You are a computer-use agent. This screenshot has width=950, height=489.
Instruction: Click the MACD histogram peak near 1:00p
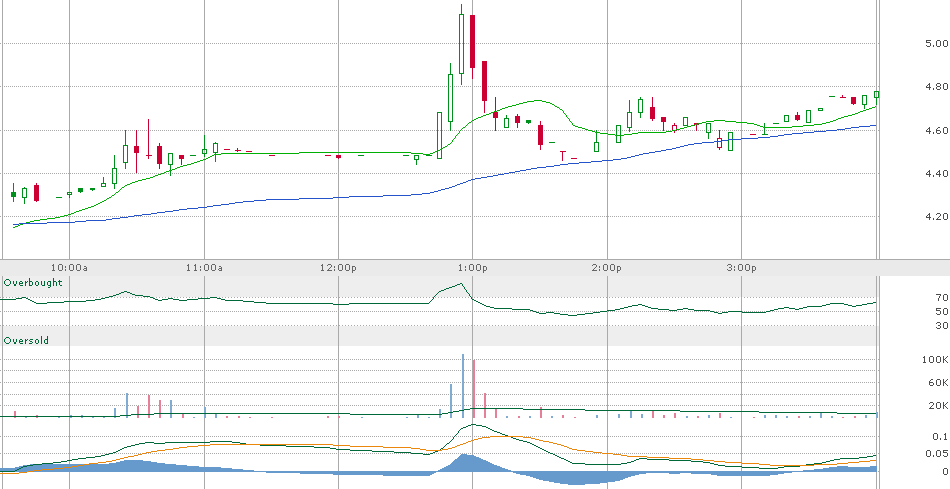click(x=463, y=462)
